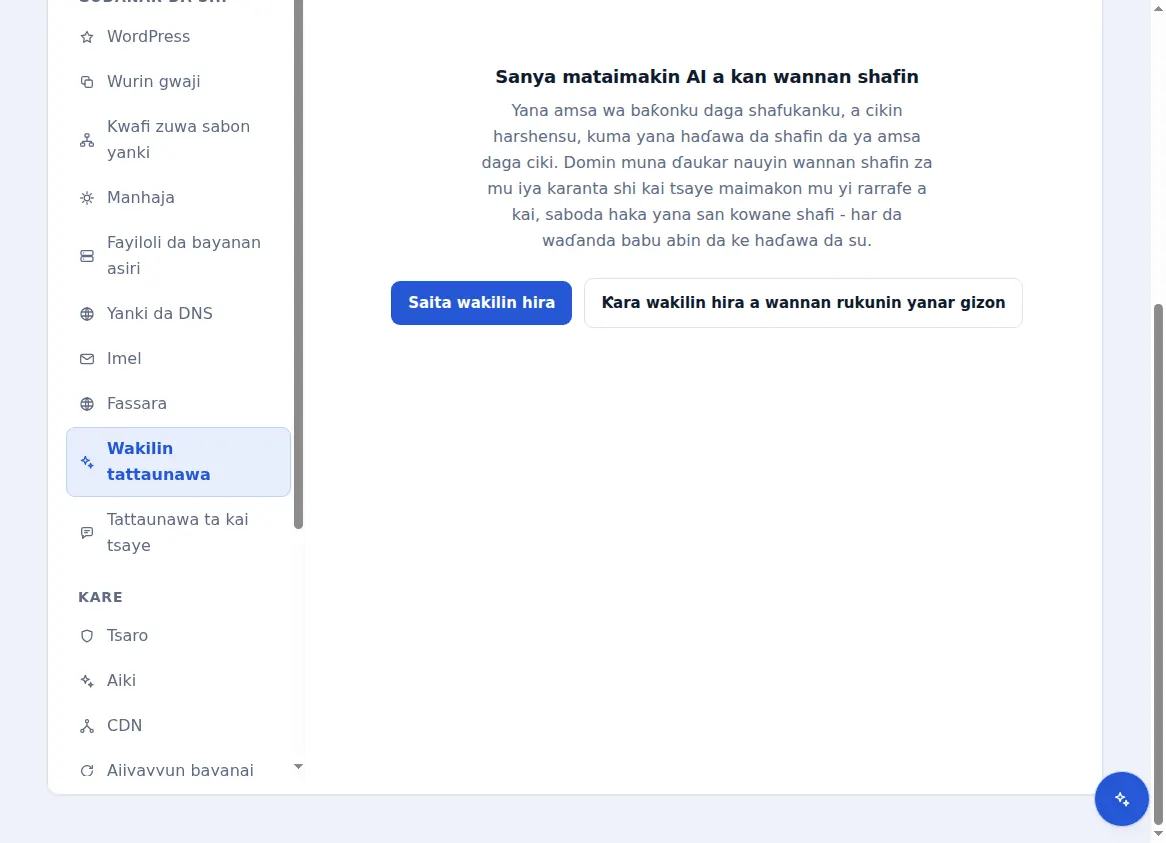Click the KARE section label
The image size is (1166, 843).
click(x=100, y=597)
